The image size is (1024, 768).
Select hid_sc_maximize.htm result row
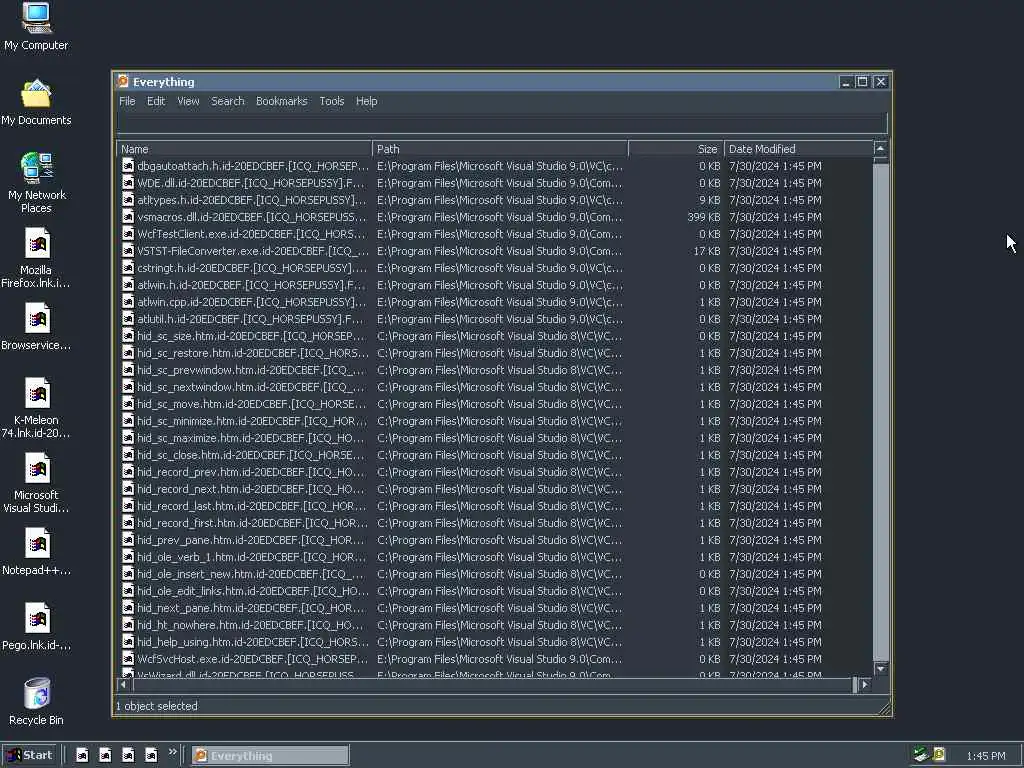tap(494, 438)
